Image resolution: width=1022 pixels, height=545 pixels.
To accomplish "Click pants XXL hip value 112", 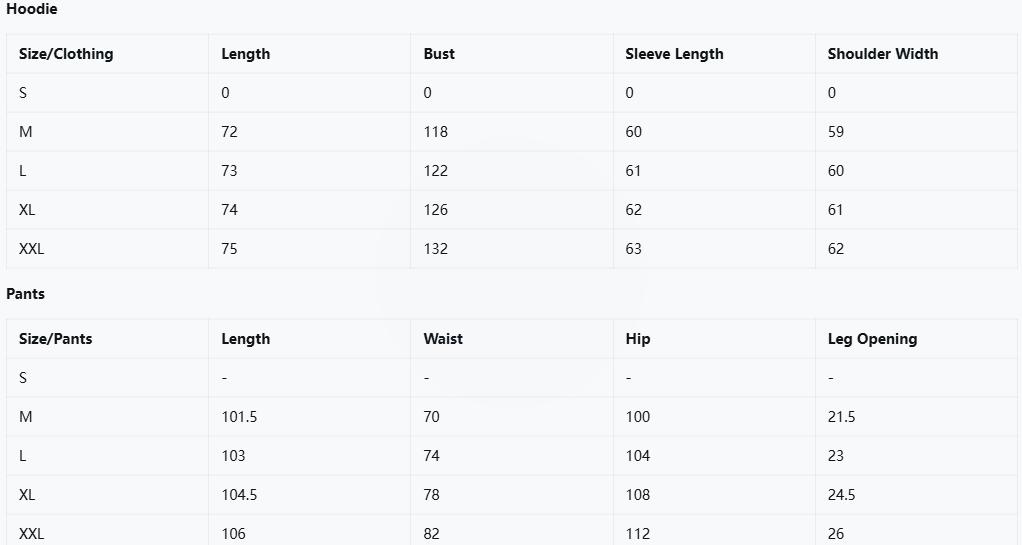I will [x=638, y=534].
